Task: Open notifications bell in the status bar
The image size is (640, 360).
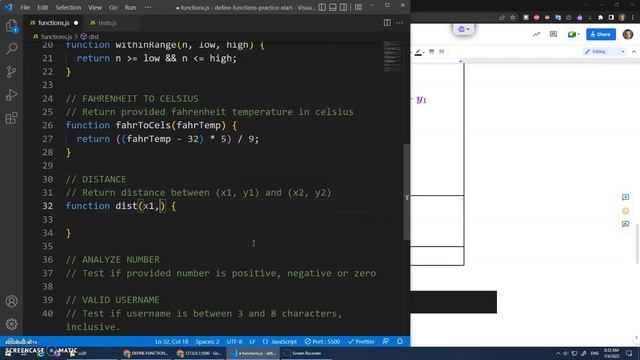Action: [400, 342]
